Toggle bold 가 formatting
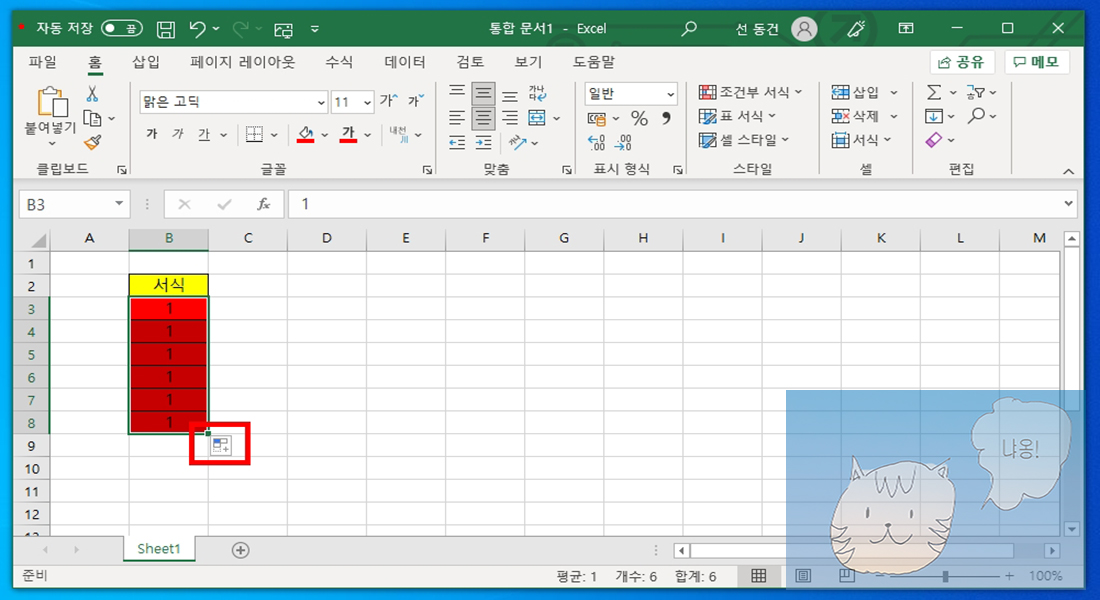The width and height of the screenshot is (1100, 600). [x=152, y=134]
